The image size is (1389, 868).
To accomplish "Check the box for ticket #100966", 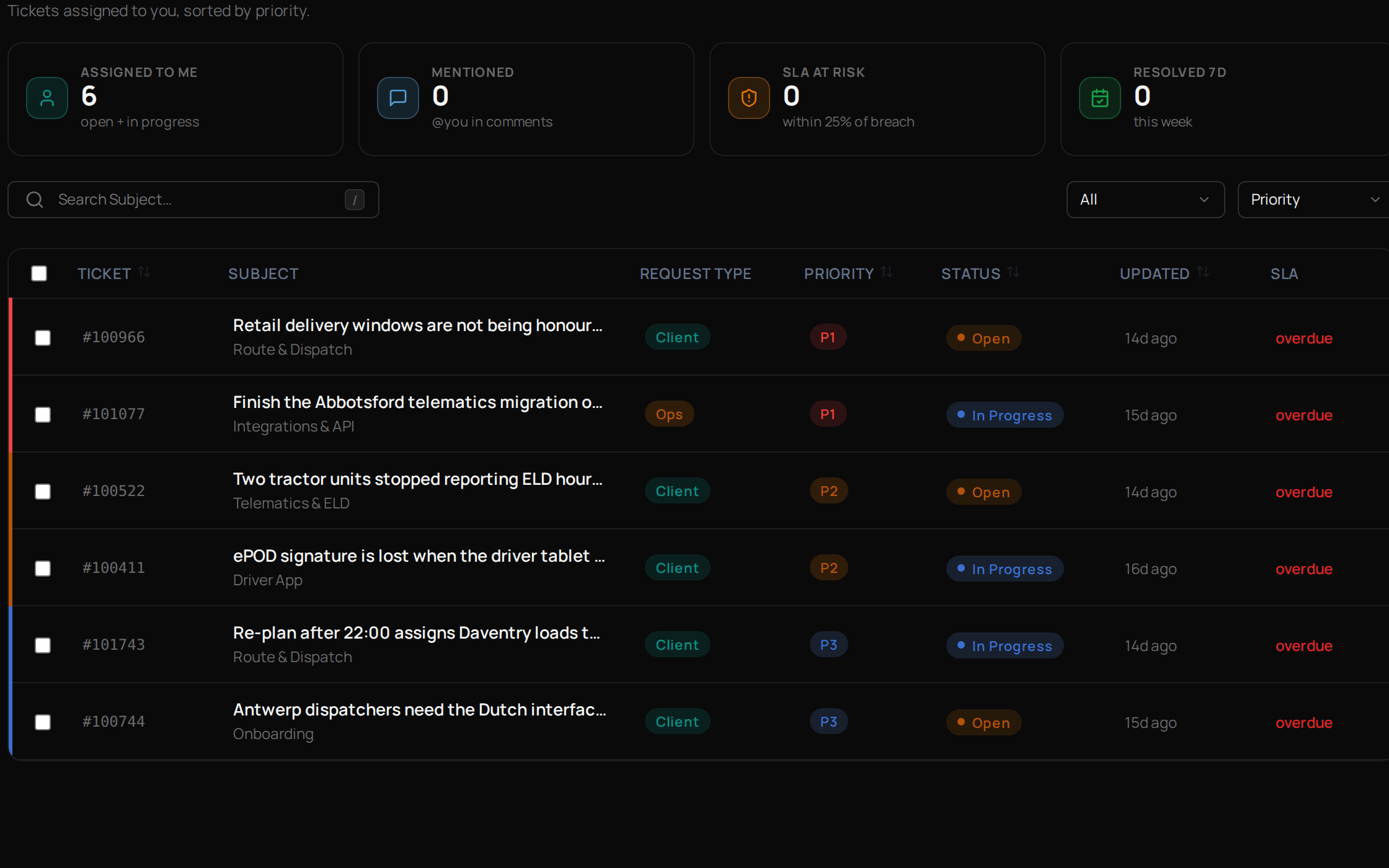I will [43, 338].
